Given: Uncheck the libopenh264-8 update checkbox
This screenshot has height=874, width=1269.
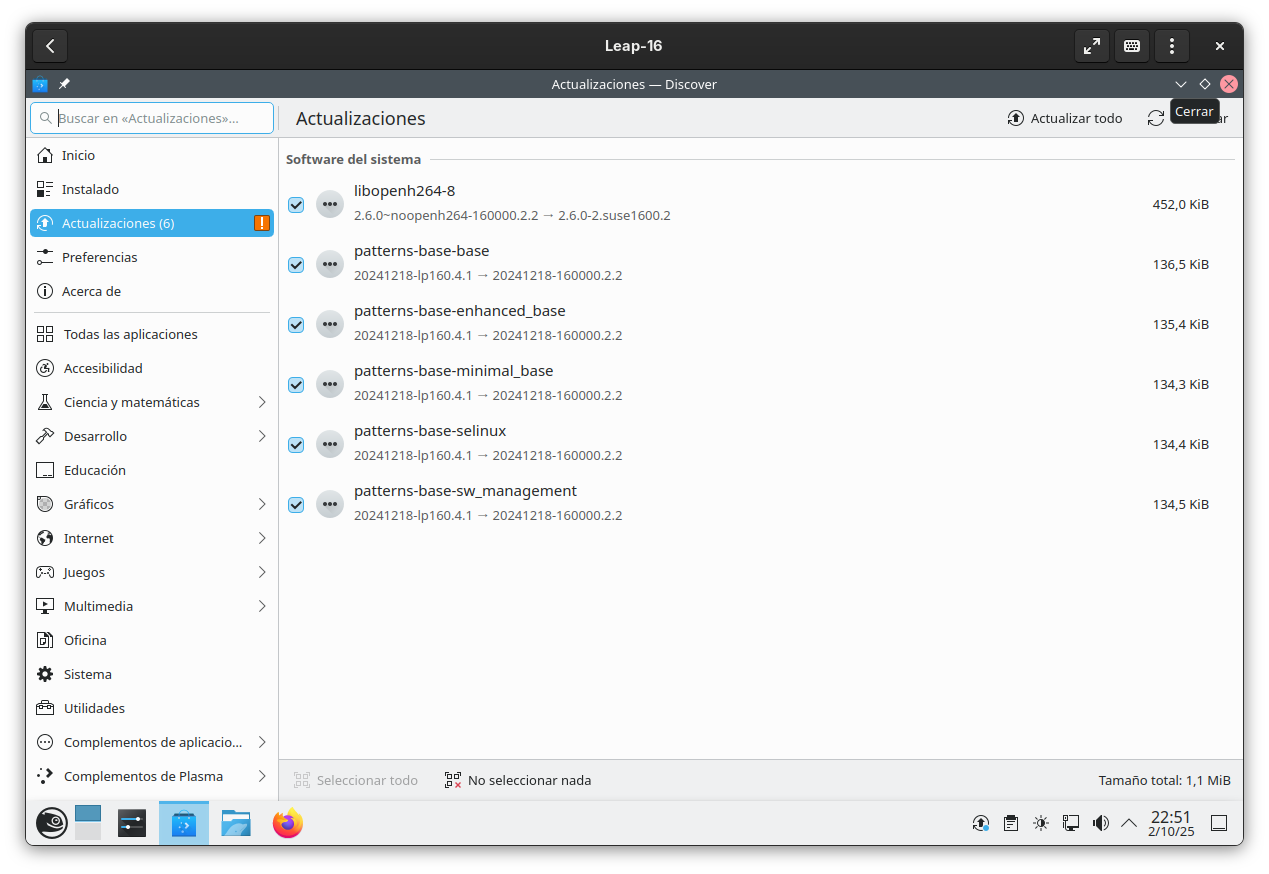Looking at the screenshot, I should pyautogui.click(x=296, y=205).
